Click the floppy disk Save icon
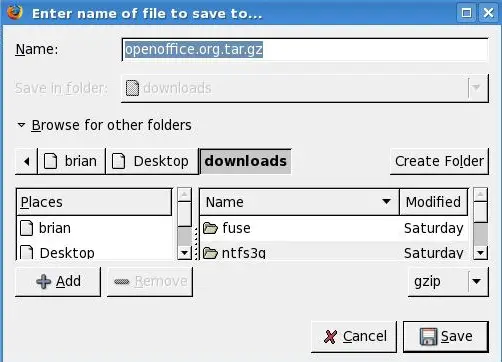502x362 pixels. tap(428, 337)
